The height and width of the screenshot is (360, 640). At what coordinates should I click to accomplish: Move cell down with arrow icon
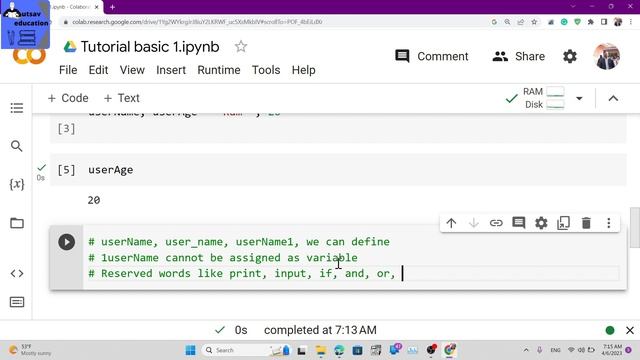[473, 223]
